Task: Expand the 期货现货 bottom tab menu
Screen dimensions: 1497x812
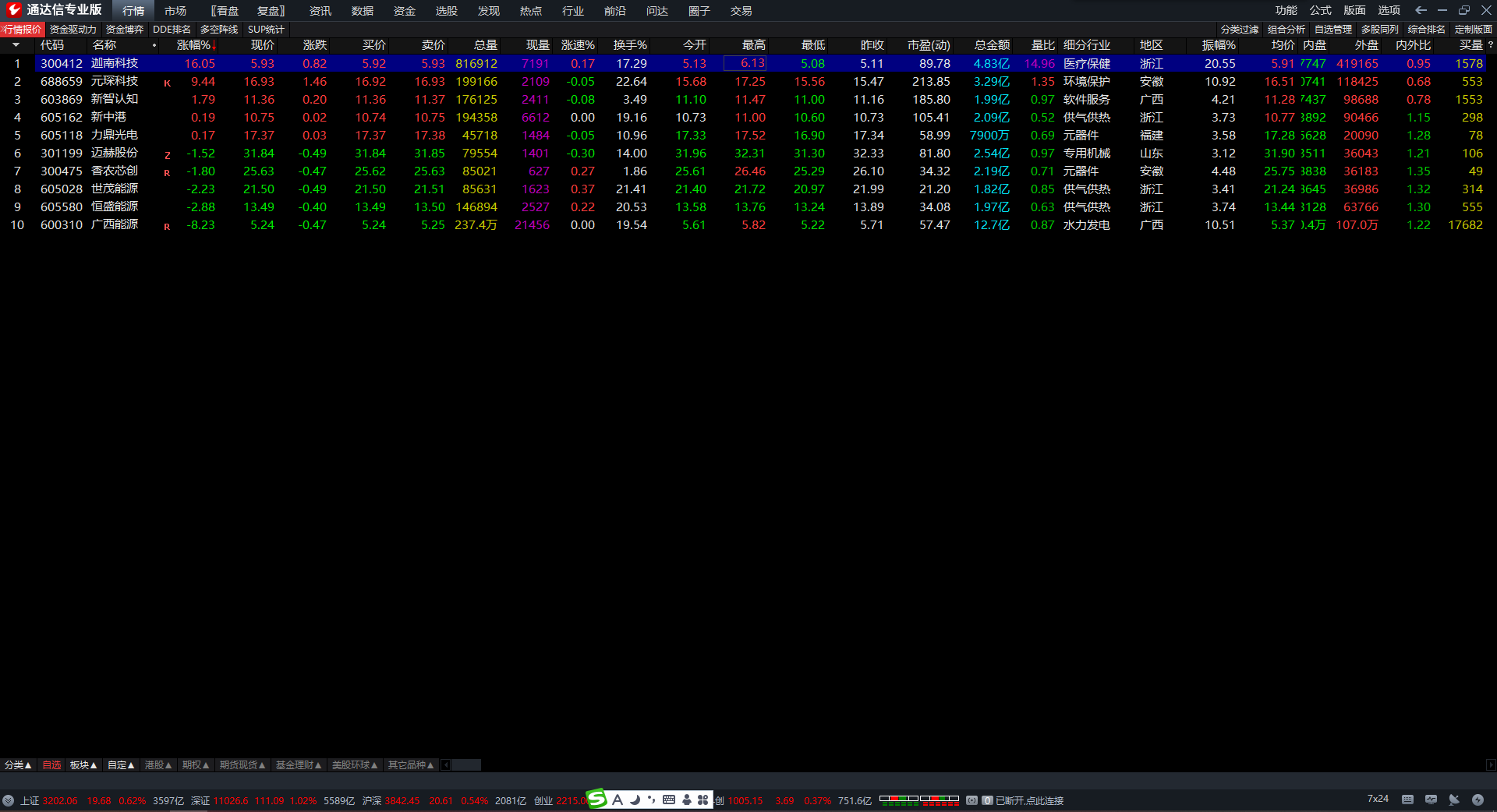Action: point(242,765)
